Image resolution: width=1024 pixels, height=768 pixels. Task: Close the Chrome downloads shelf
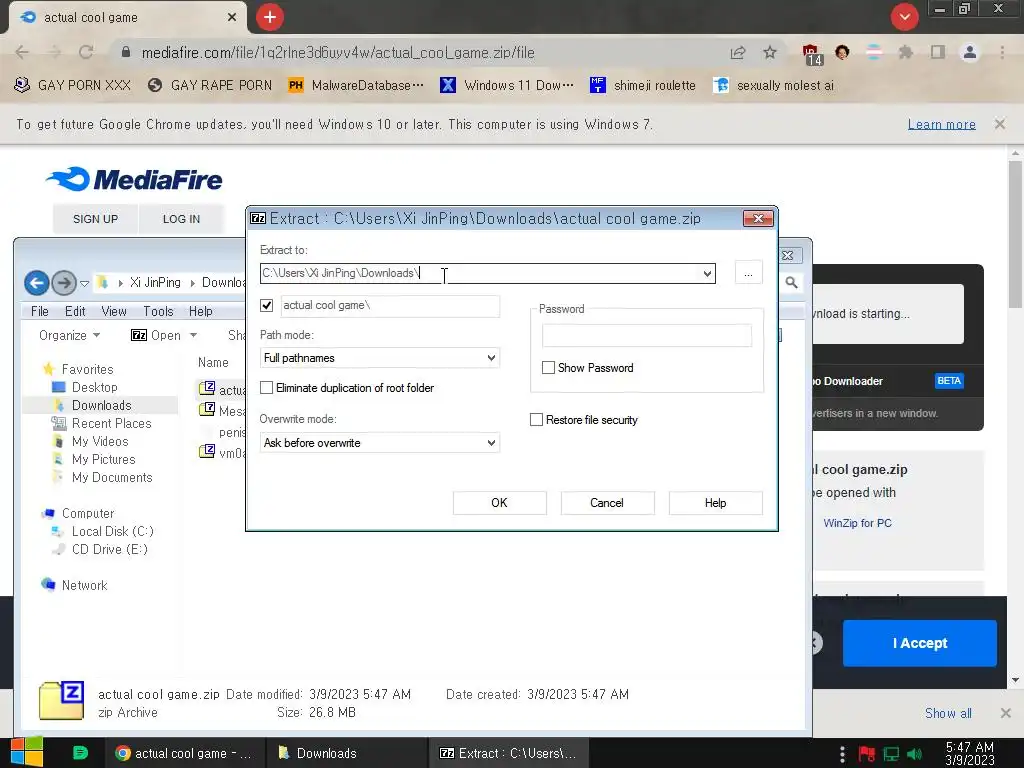1006,713
